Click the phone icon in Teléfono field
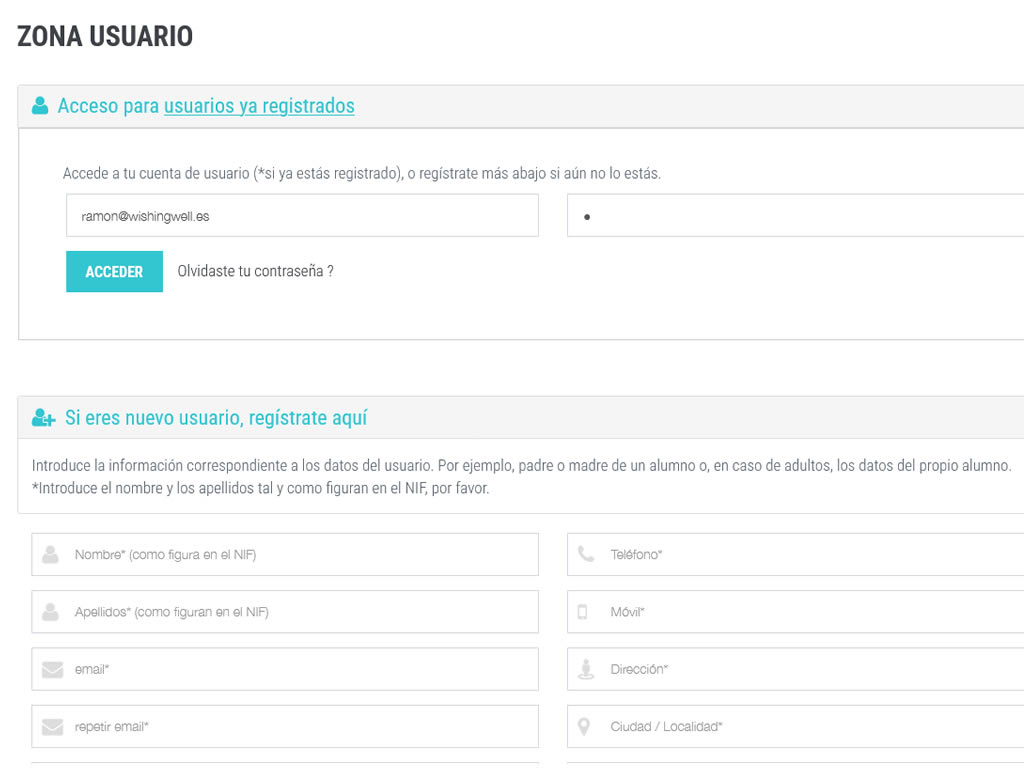Image resolution: width=1024 pixels, height=768 pixels. pos(587,555)
